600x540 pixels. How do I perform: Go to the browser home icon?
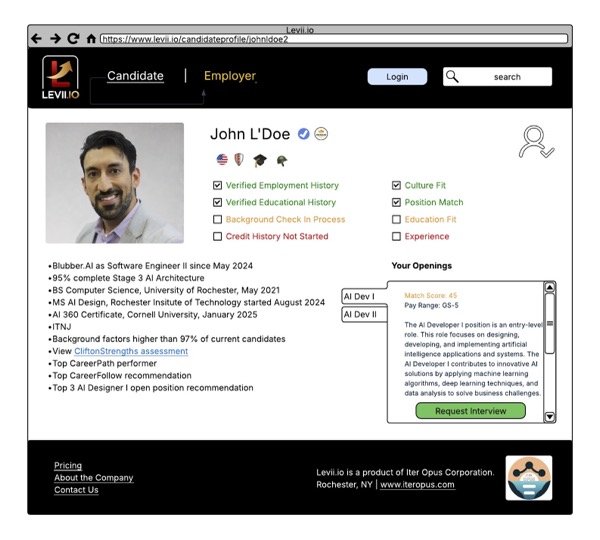tap(91, 39)
